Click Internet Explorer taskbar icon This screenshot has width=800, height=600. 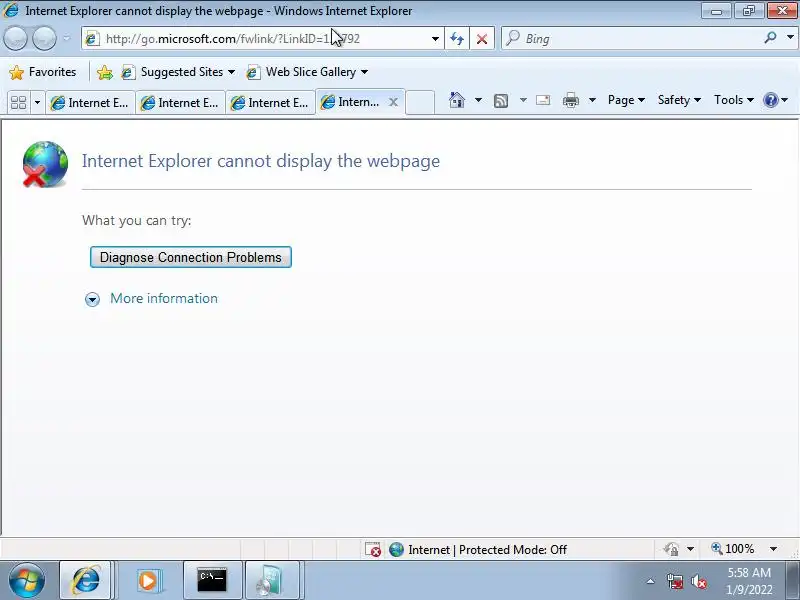85,580
